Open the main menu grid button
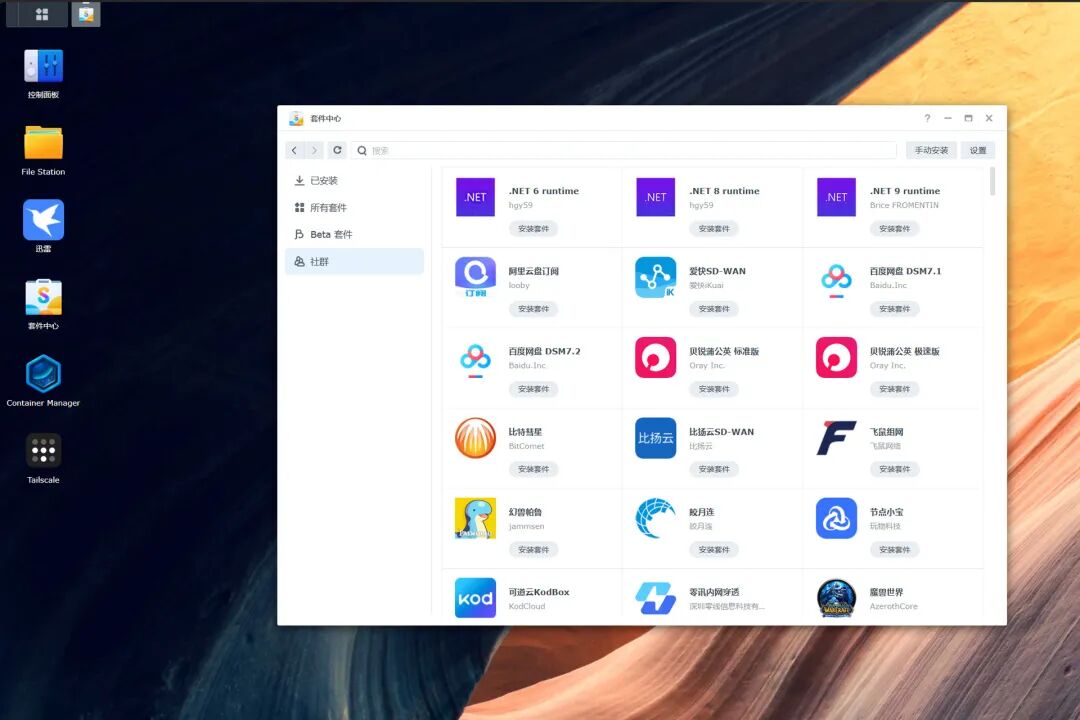The height and width of the screenshot is (720, 1080). [41, 14]
